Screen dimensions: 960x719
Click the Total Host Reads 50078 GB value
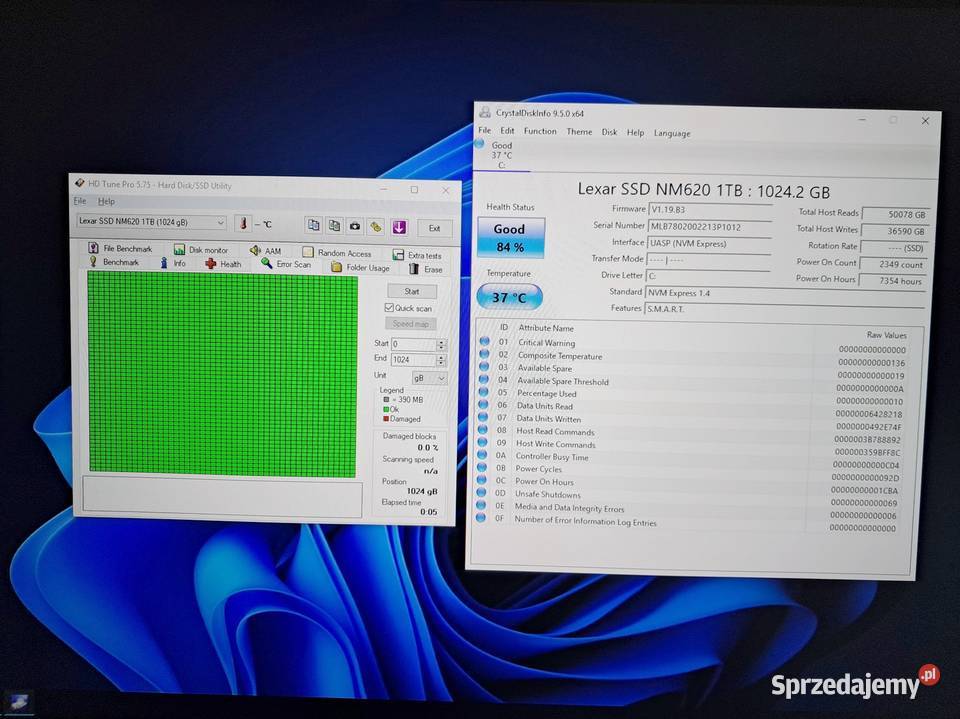pyautogui.click(x=894, y=214)
